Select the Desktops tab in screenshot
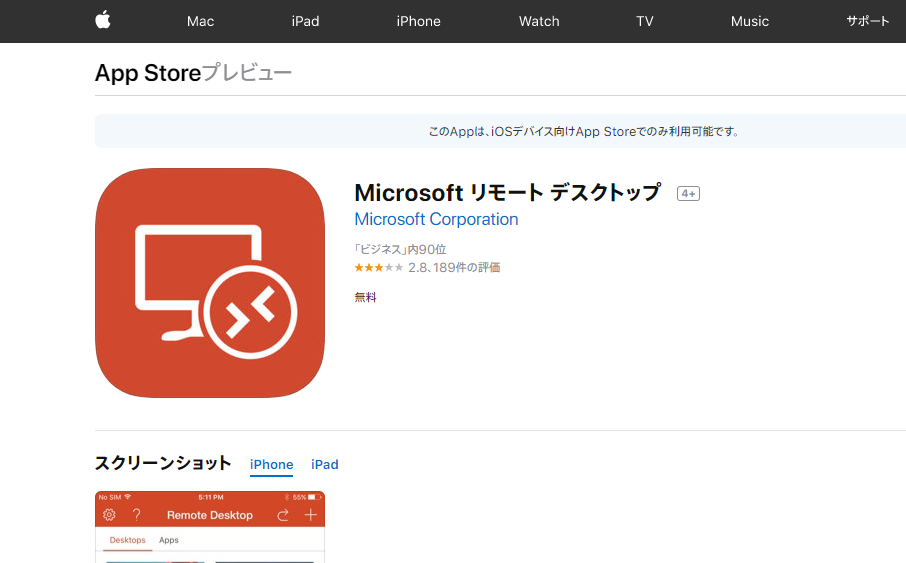The height and width of the screenshot is (563, 906). click(128, 540)
